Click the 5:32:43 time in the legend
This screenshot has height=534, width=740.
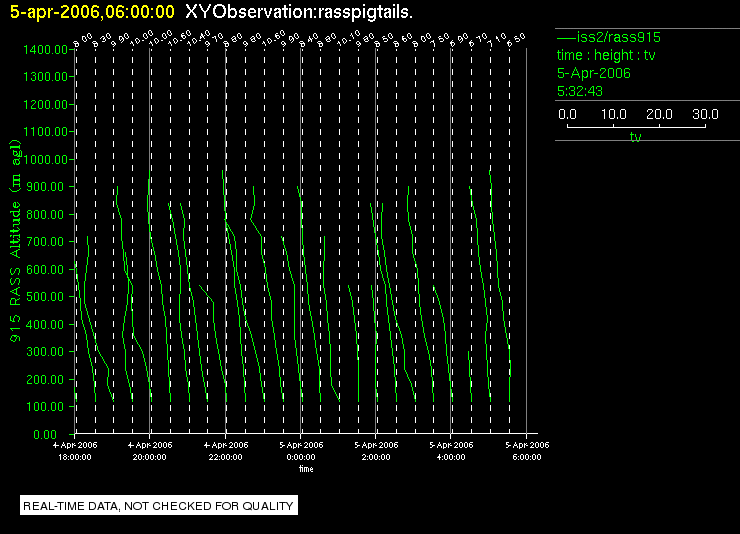(580, 91)
